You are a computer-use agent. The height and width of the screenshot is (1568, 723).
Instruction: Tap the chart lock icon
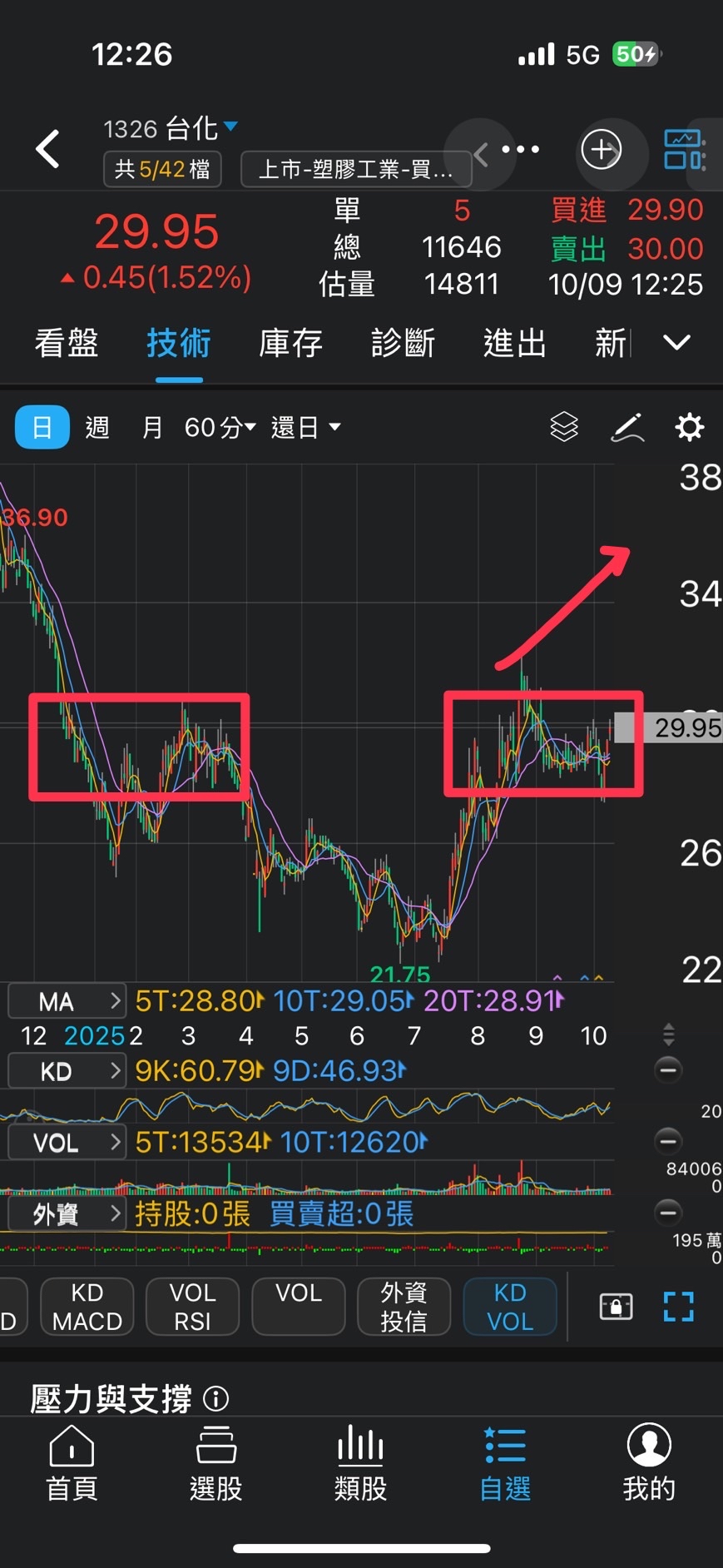click(x=616, y=1307)
